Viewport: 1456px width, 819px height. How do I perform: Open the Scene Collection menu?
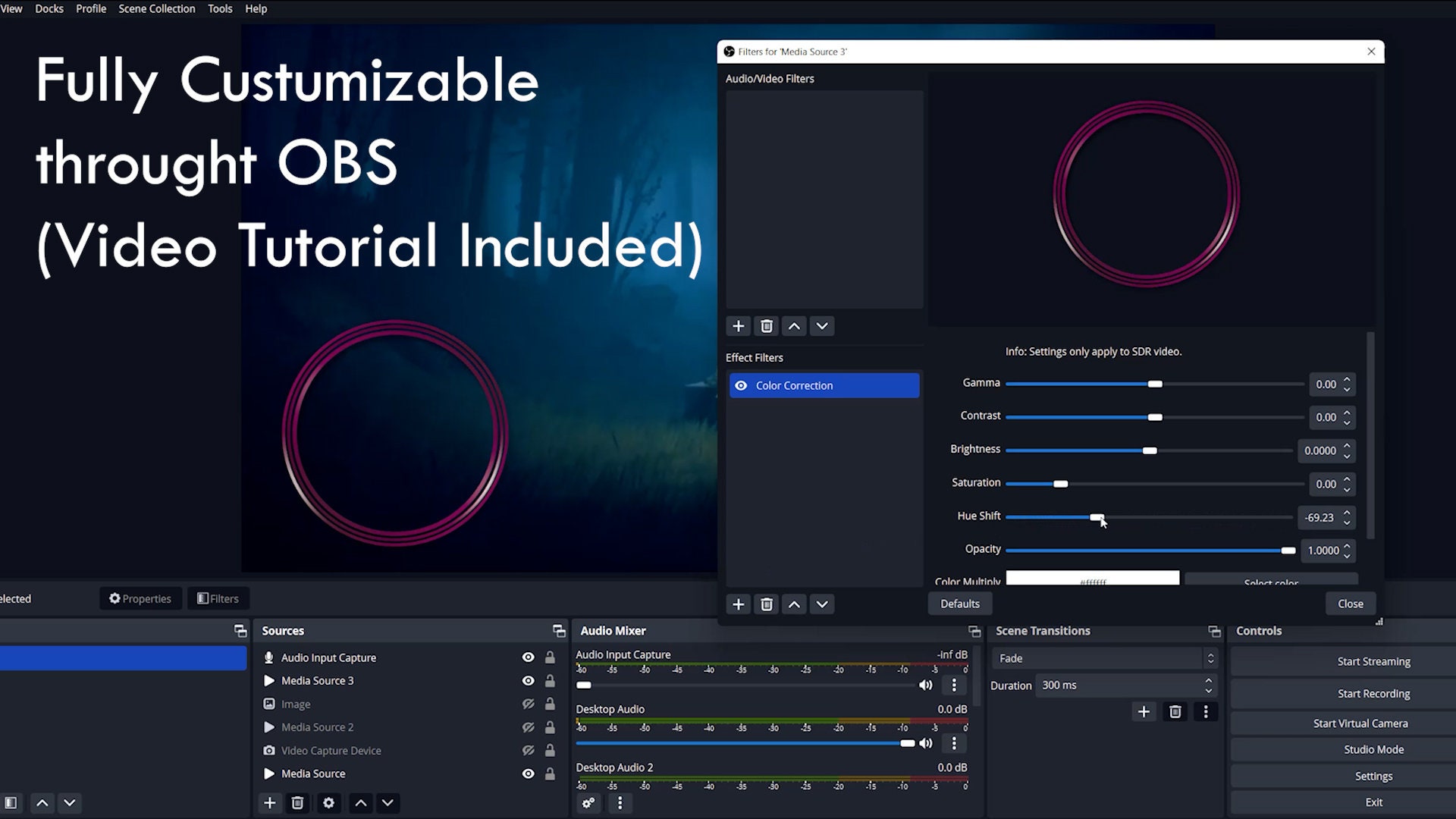pos(156,9)
